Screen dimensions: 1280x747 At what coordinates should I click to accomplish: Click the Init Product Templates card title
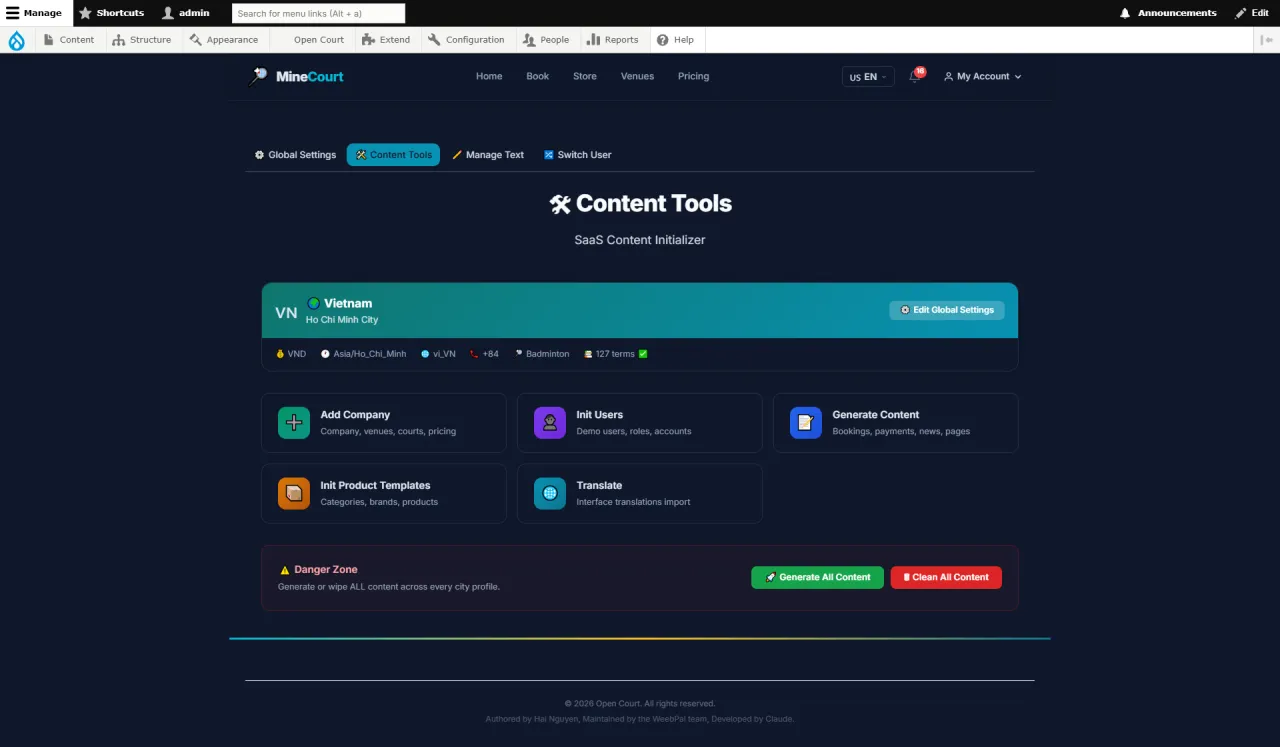375,485
